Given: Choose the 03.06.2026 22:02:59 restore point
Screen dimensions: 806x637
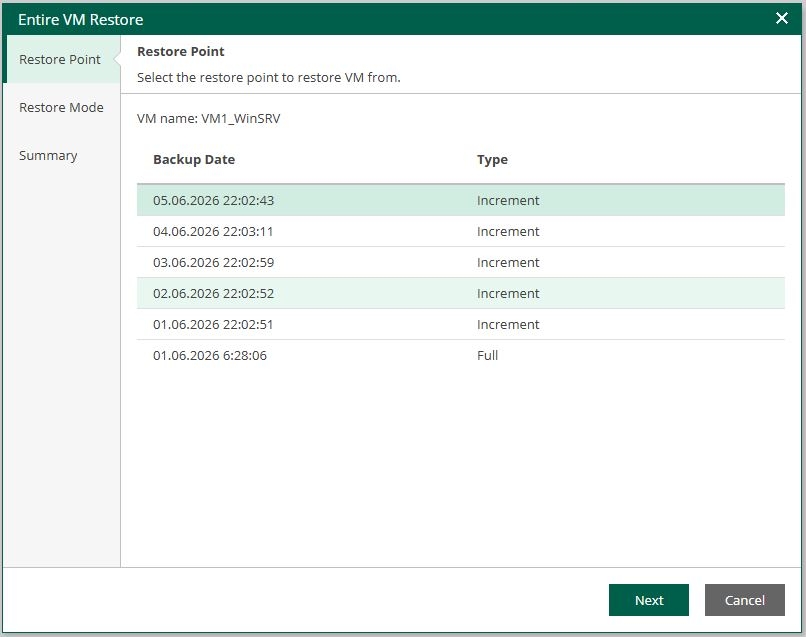Looking at the screenshot, I should [x=461, y=262].
